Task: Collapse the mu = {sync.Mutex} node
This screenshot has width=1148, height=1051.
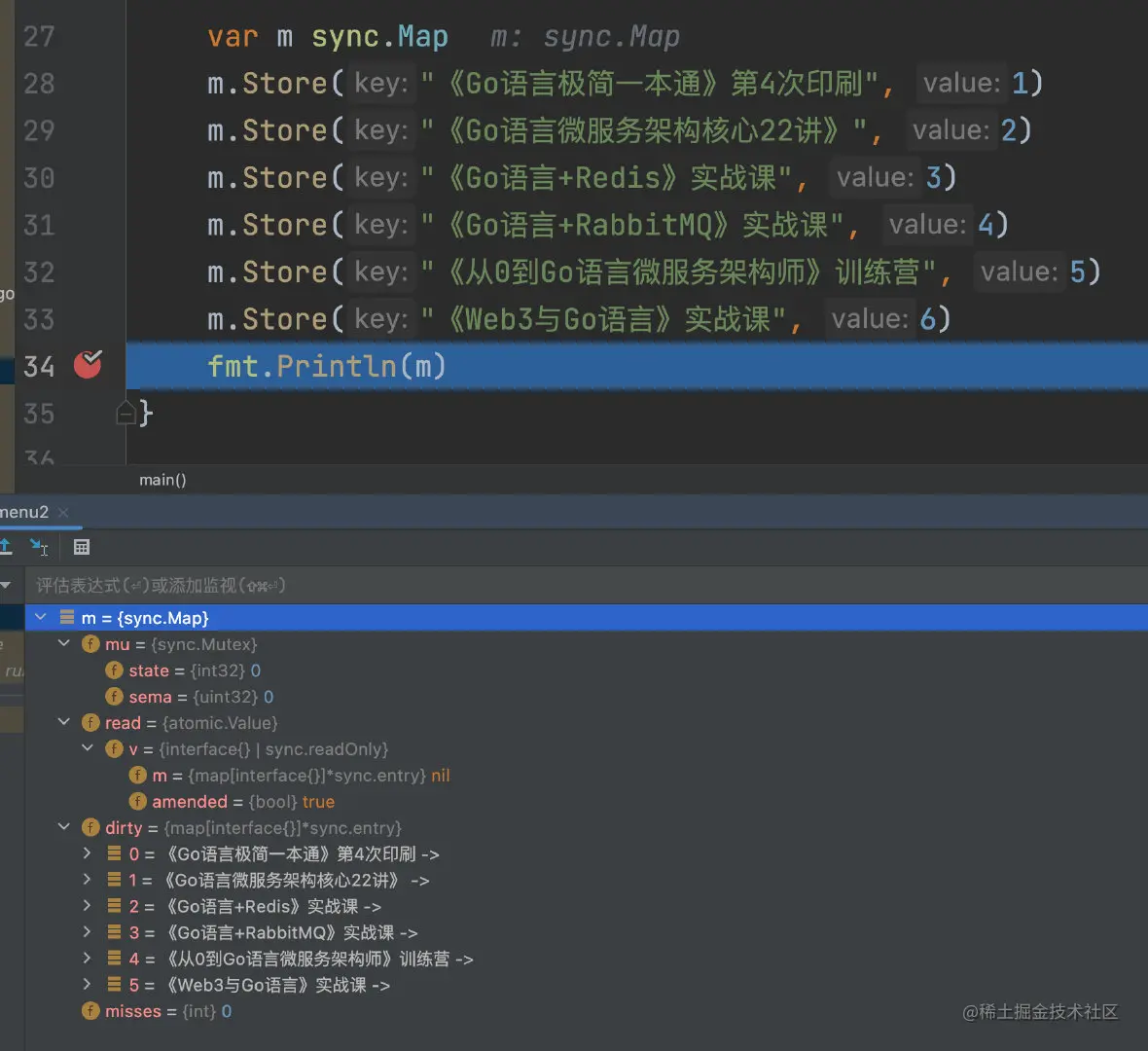Action: (64, 643)
